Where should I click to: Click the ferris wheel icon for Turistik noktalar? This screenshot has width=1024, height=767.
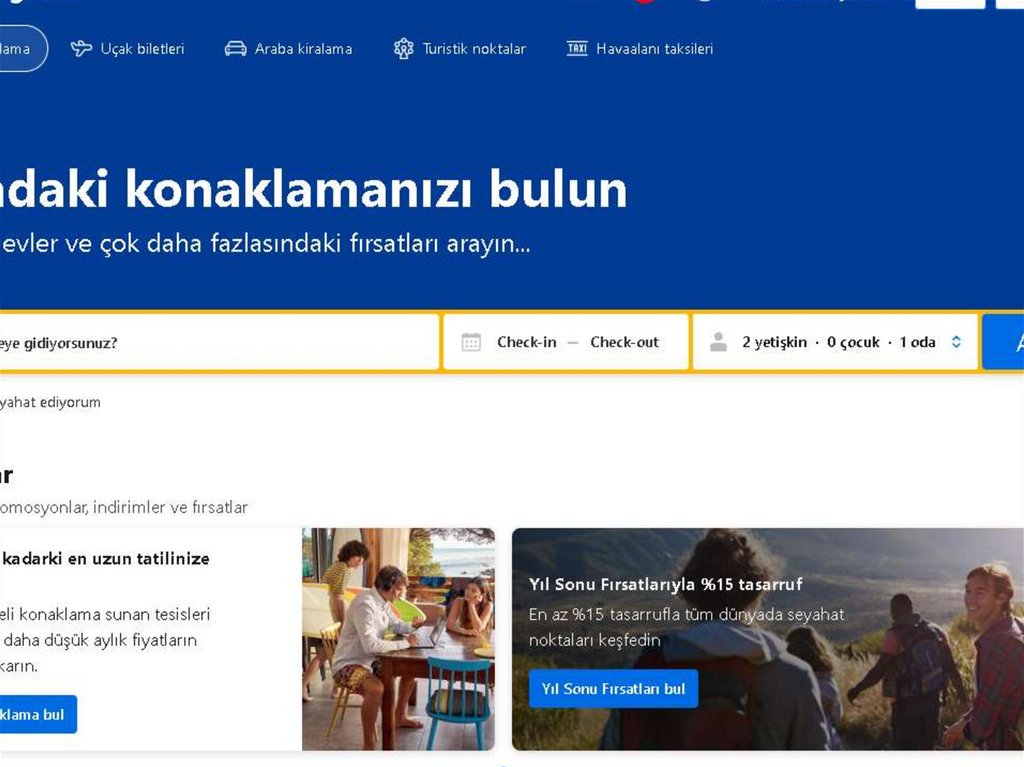click(404, 48)
